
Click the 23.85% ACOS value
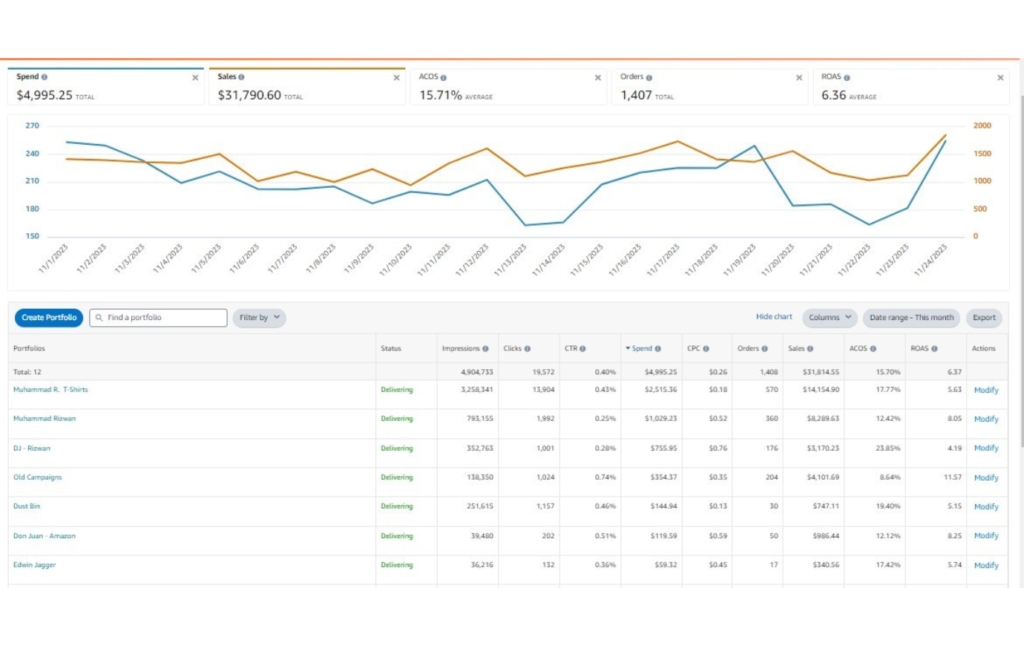click(888, 449)
